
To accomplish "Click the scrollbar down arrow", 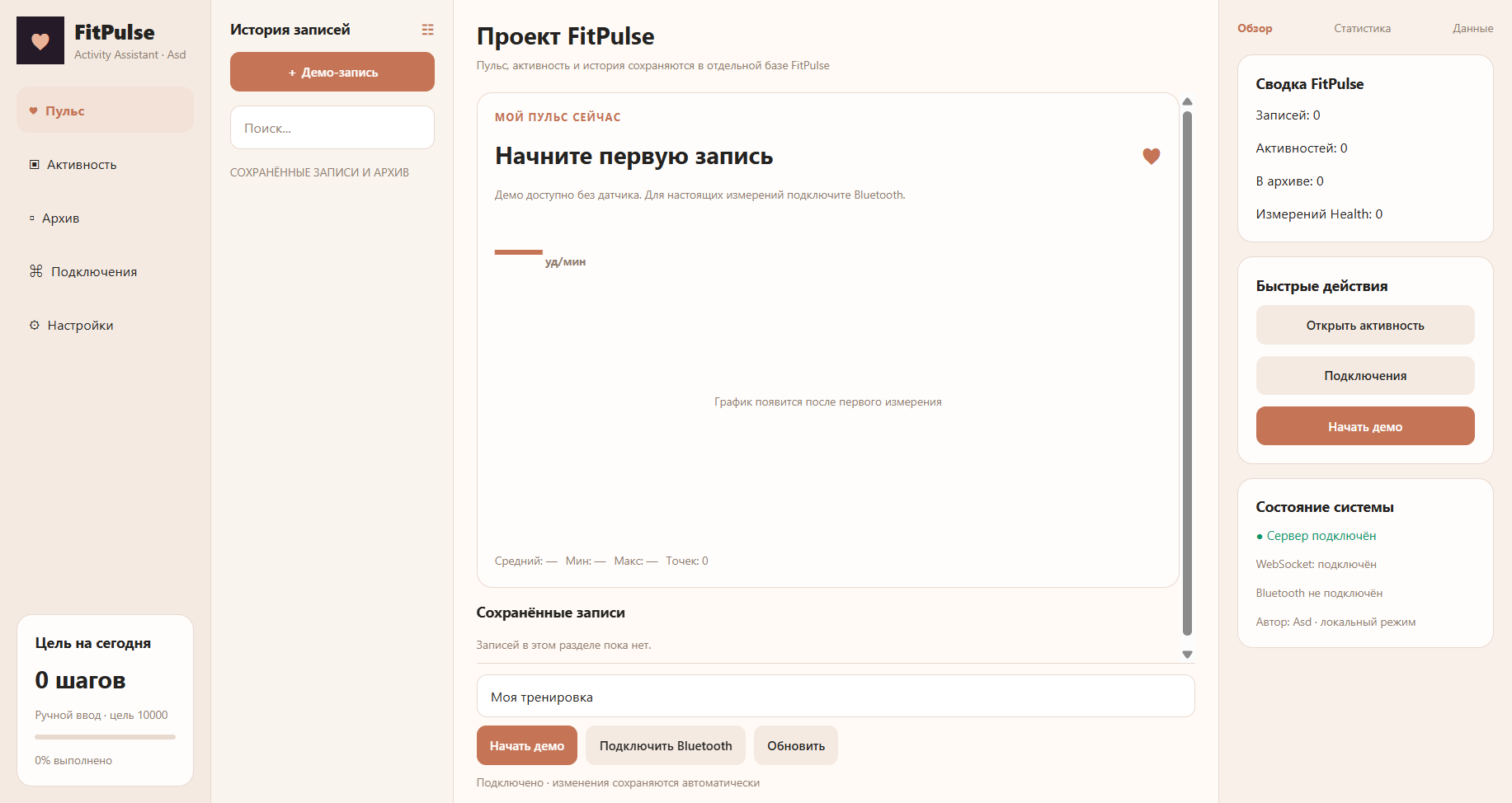I will [x=1188, y=655].
